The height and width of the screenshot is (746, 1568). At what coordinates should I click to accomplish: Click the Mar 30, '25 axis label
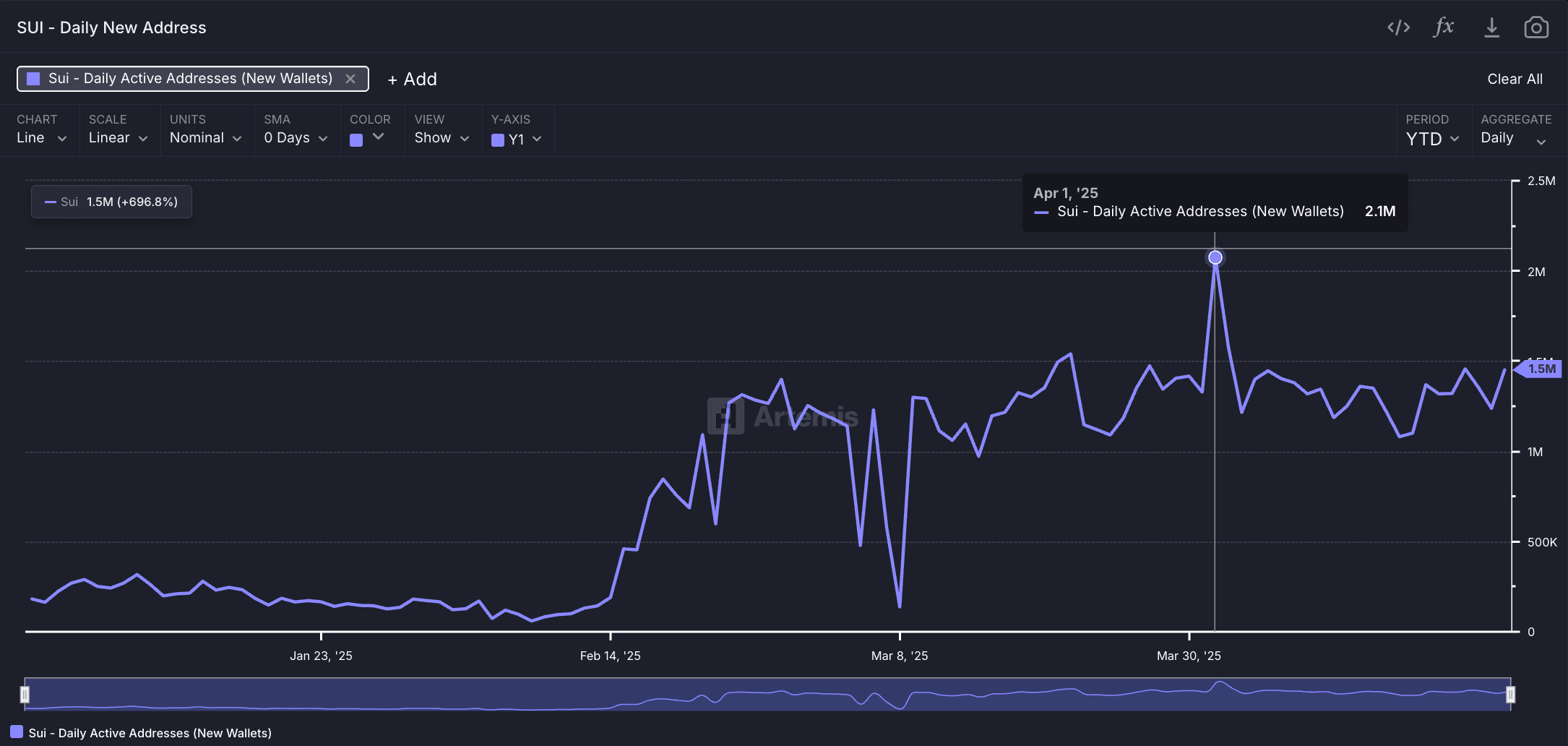[1189, 656]
